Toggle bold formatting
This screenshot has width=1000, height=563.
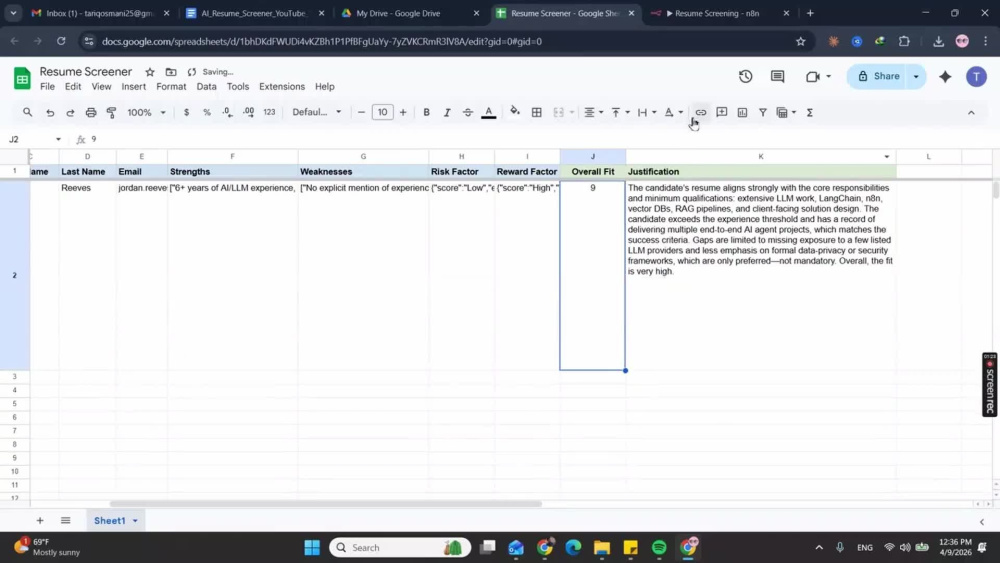coord(426,112)
